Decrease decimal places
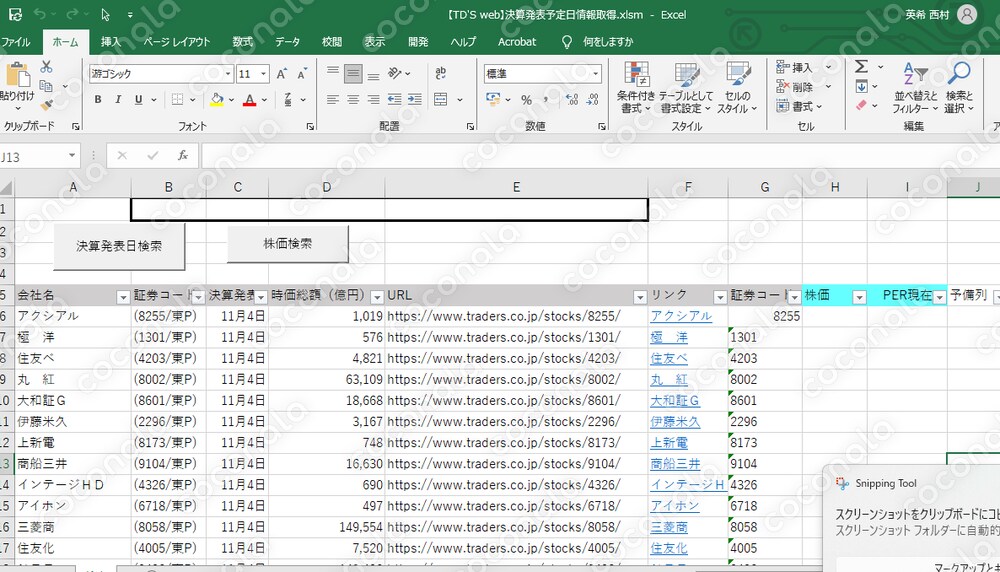This screenshot has width=1000, height=572. tap(592, 99)
